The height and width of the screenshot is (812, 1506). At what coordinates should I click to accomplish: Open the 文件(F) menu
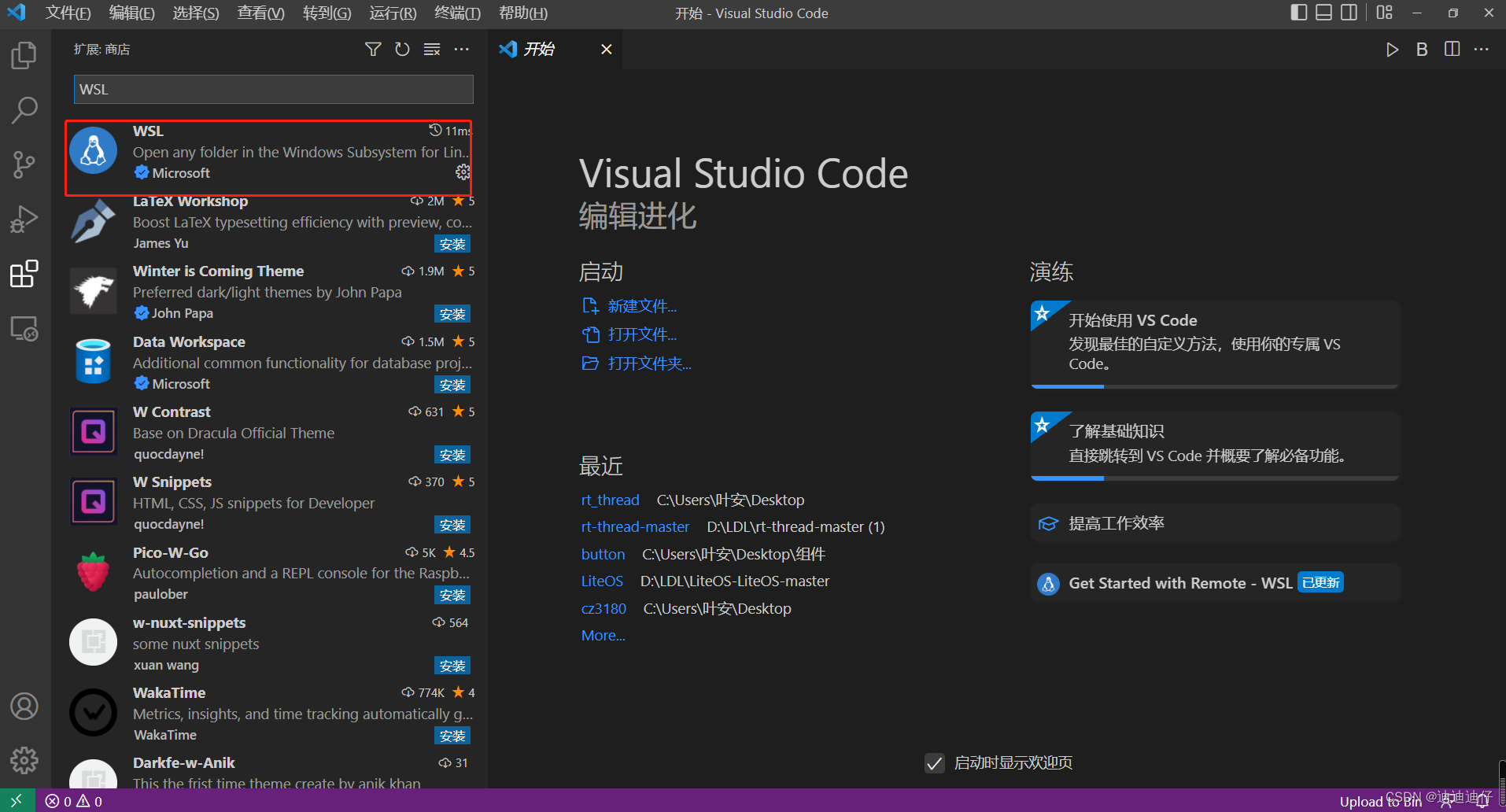pos(68,13)
